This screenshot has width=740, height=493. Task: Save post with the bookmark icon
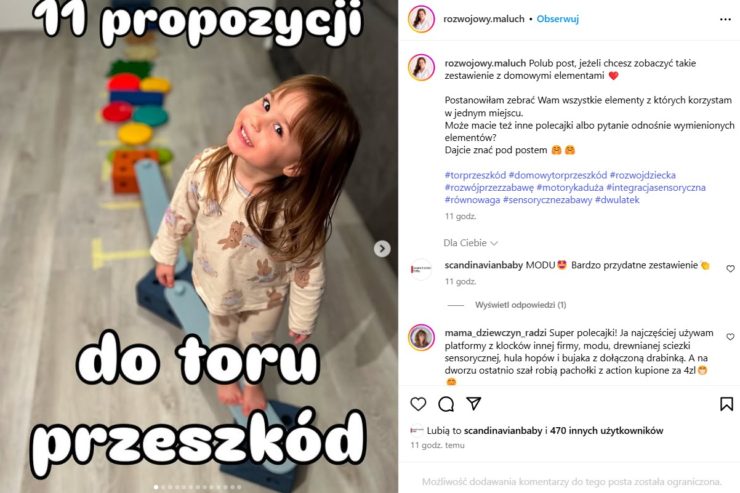(726, 404)
